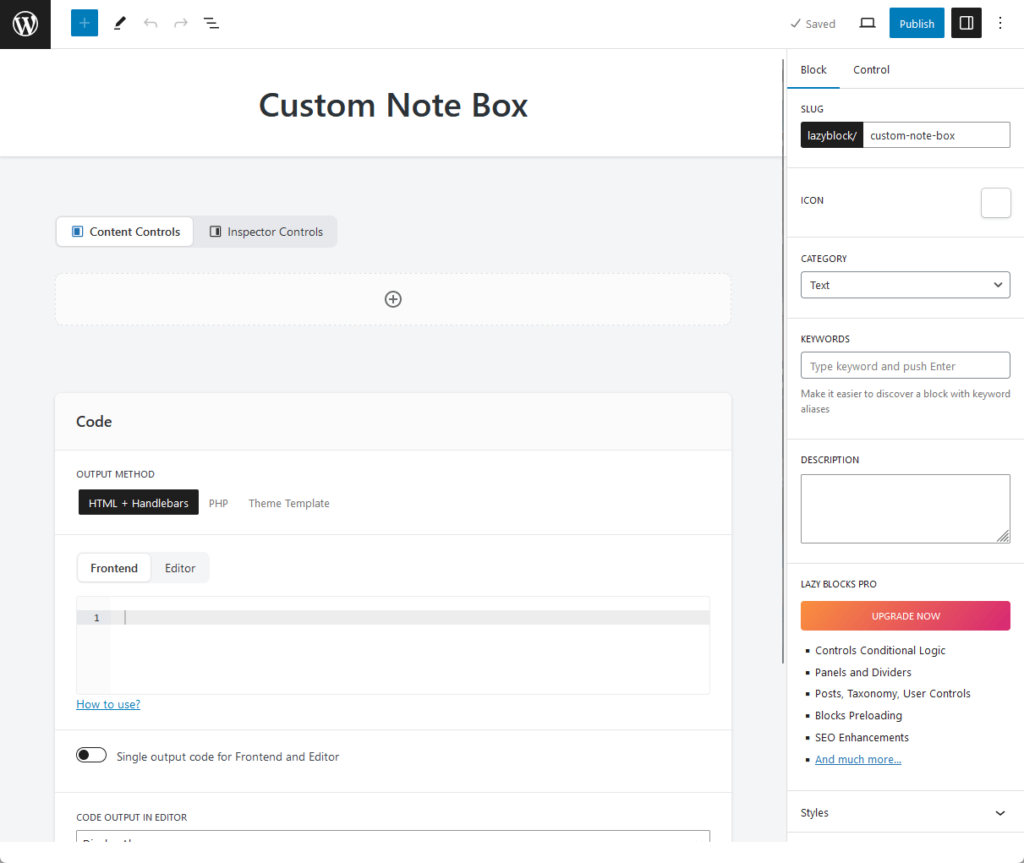Focus the Keywords input field
Image resolution: width=1024 pixels, height=863 pixels.
905,366
